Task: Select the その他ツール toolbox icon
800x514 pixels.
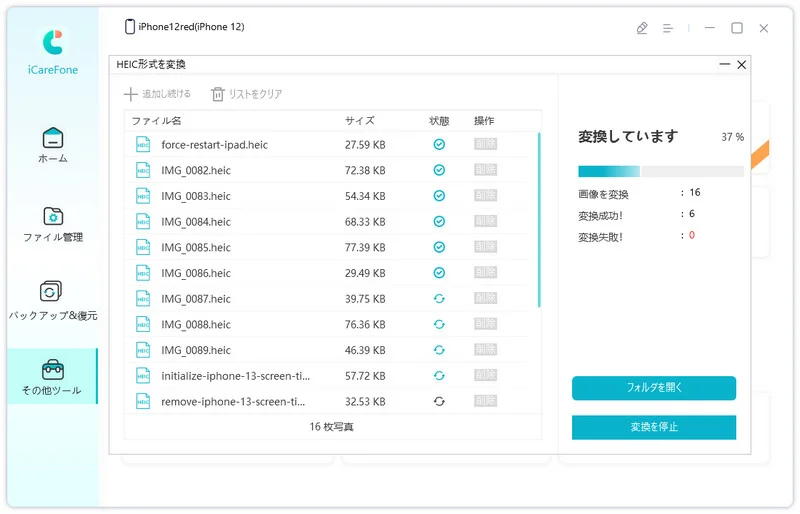Action: pyautogui.click(x=53, y=371)
